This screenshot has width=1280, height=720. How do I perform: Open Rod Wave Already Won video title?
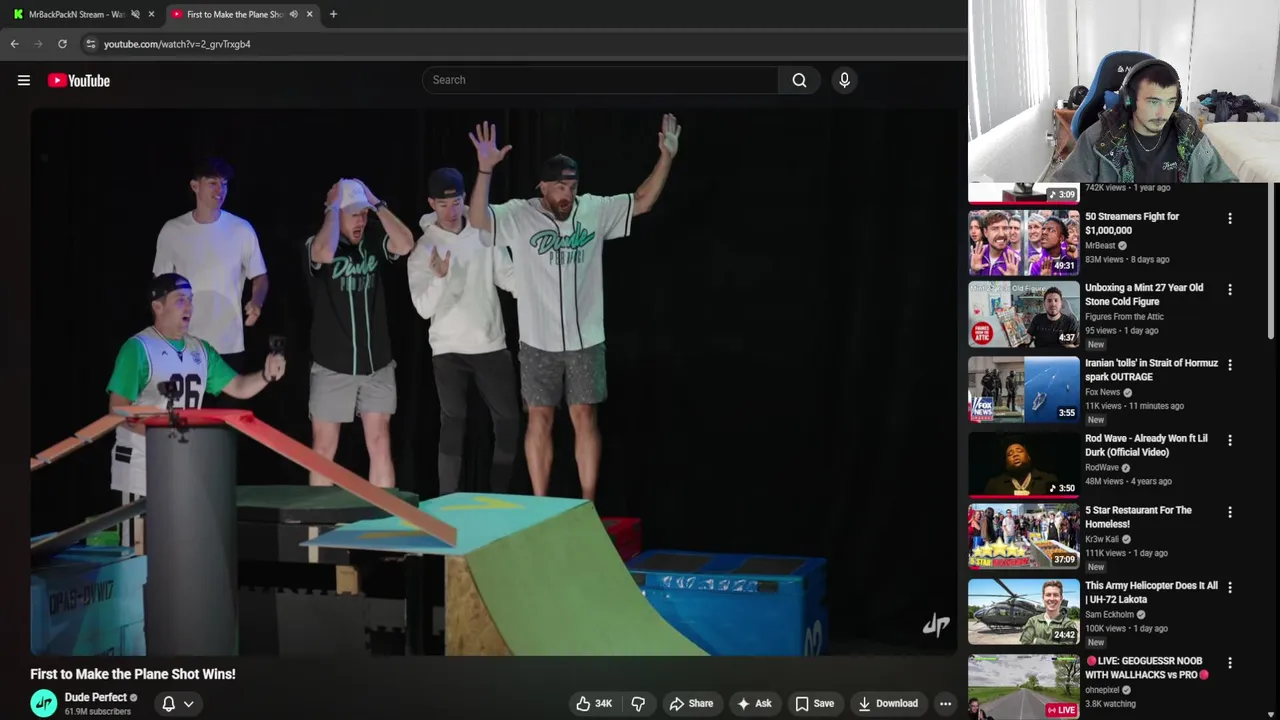(x=1146, y=445)
